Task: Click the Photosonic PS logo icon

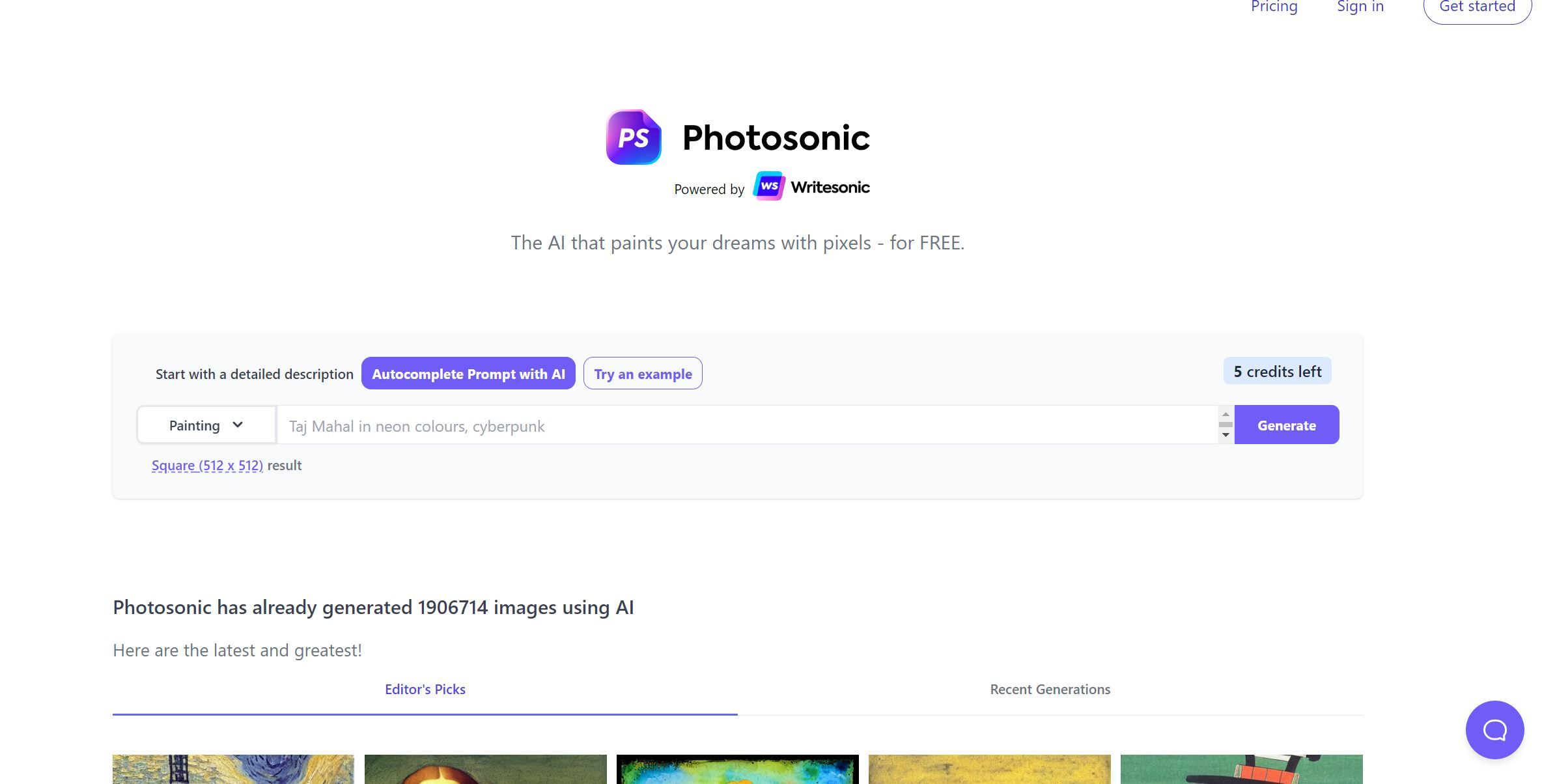Action: pos(632,137)
